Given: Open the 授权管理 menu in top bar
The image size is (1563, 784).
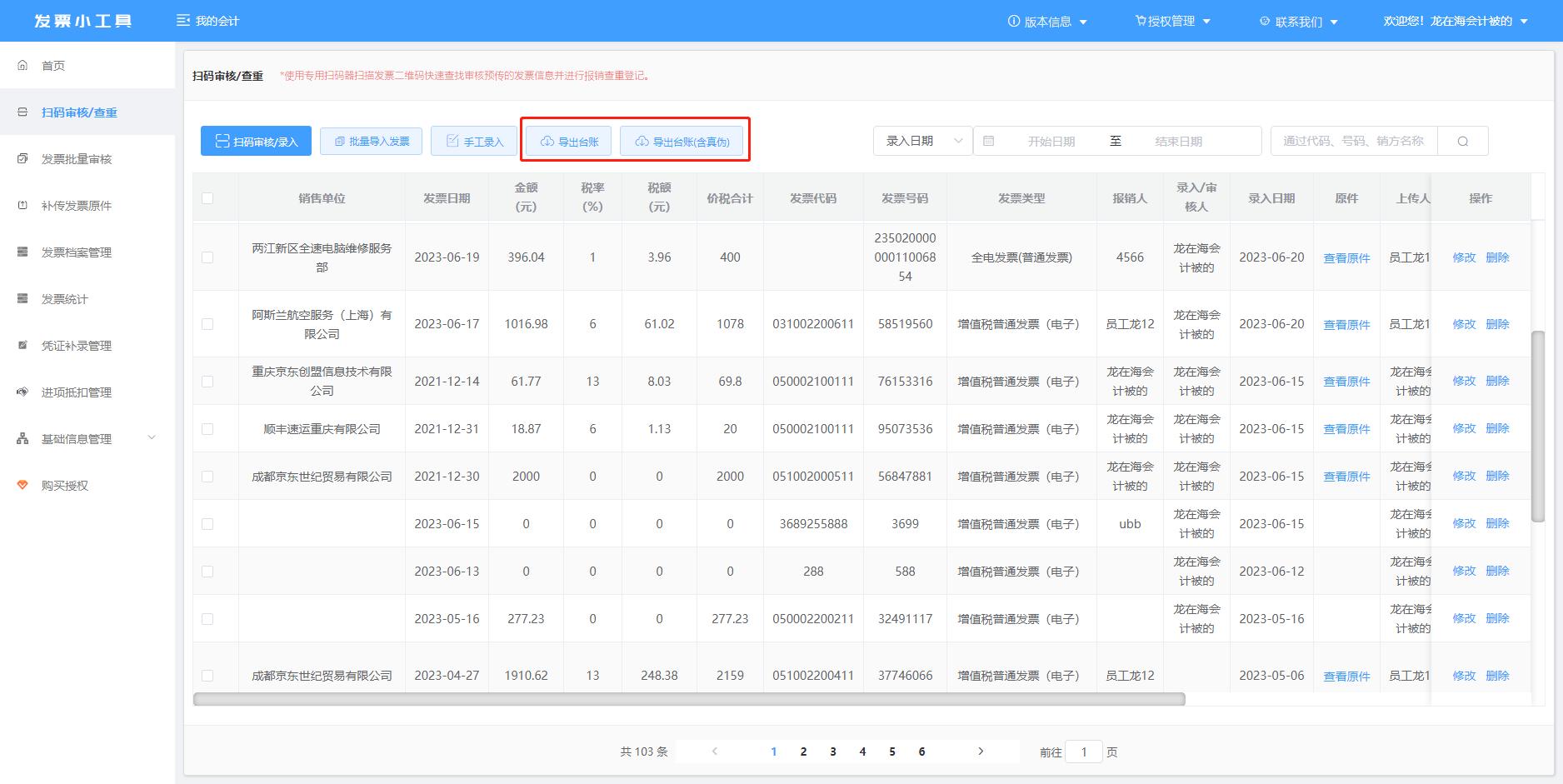Looking at the screenshot, I should (1173, 21).
